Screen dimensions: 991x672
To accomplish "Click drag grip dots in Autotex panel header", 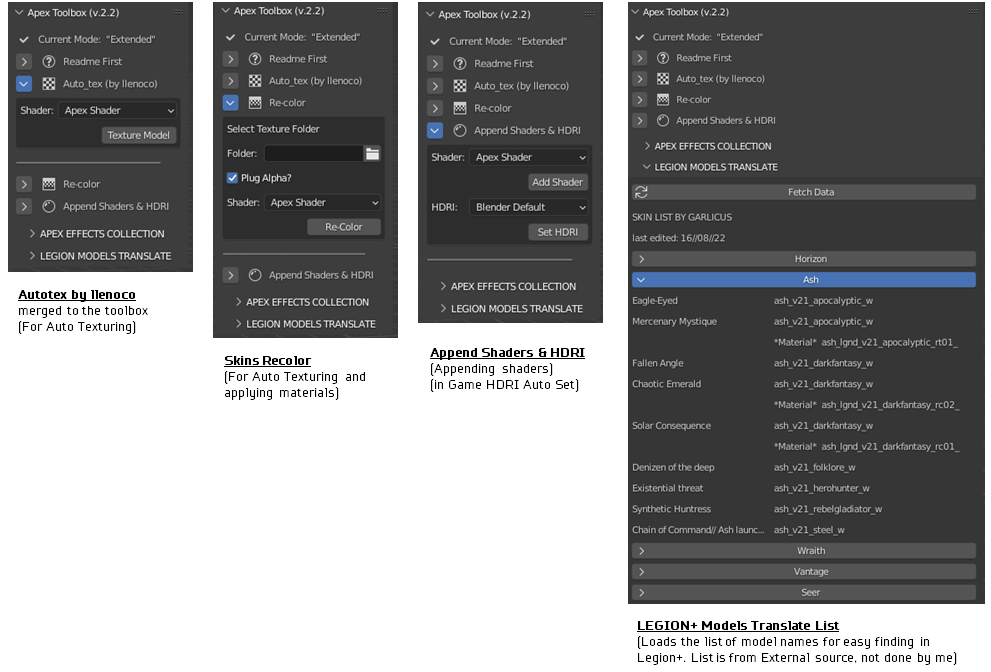I will pos(178,12).
